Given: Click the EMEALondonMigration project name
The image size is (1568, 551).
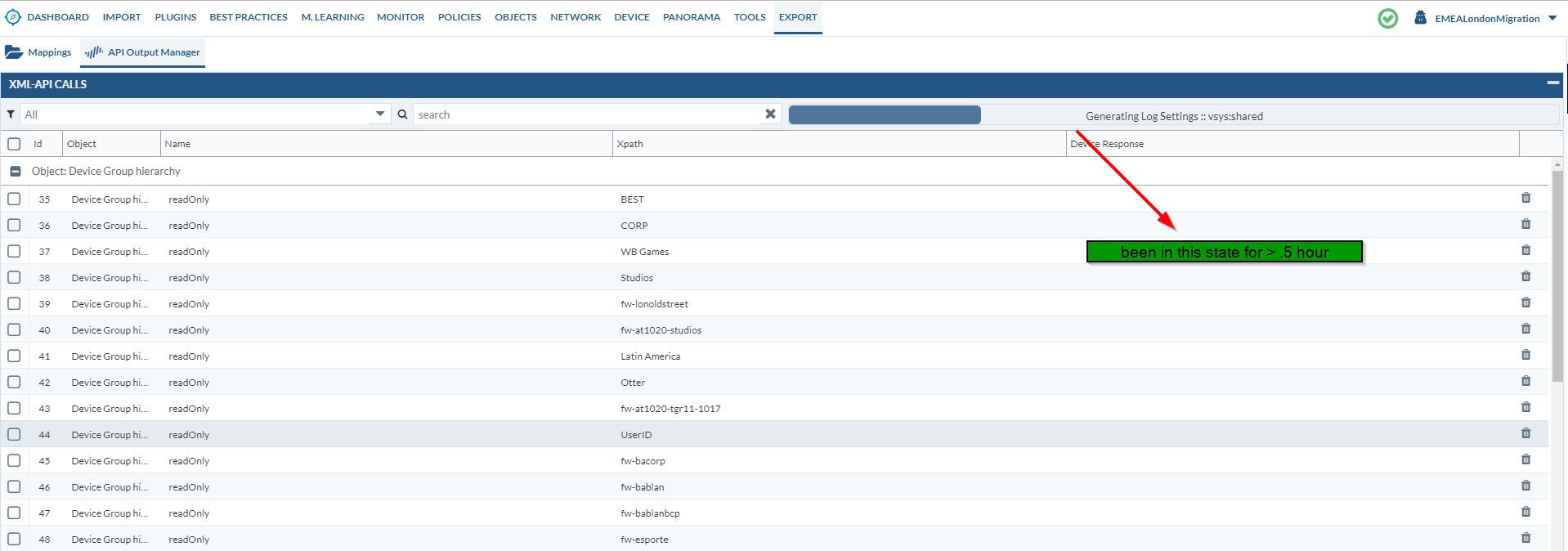Looking at the screenshot, I should [x=1487, y=18].
